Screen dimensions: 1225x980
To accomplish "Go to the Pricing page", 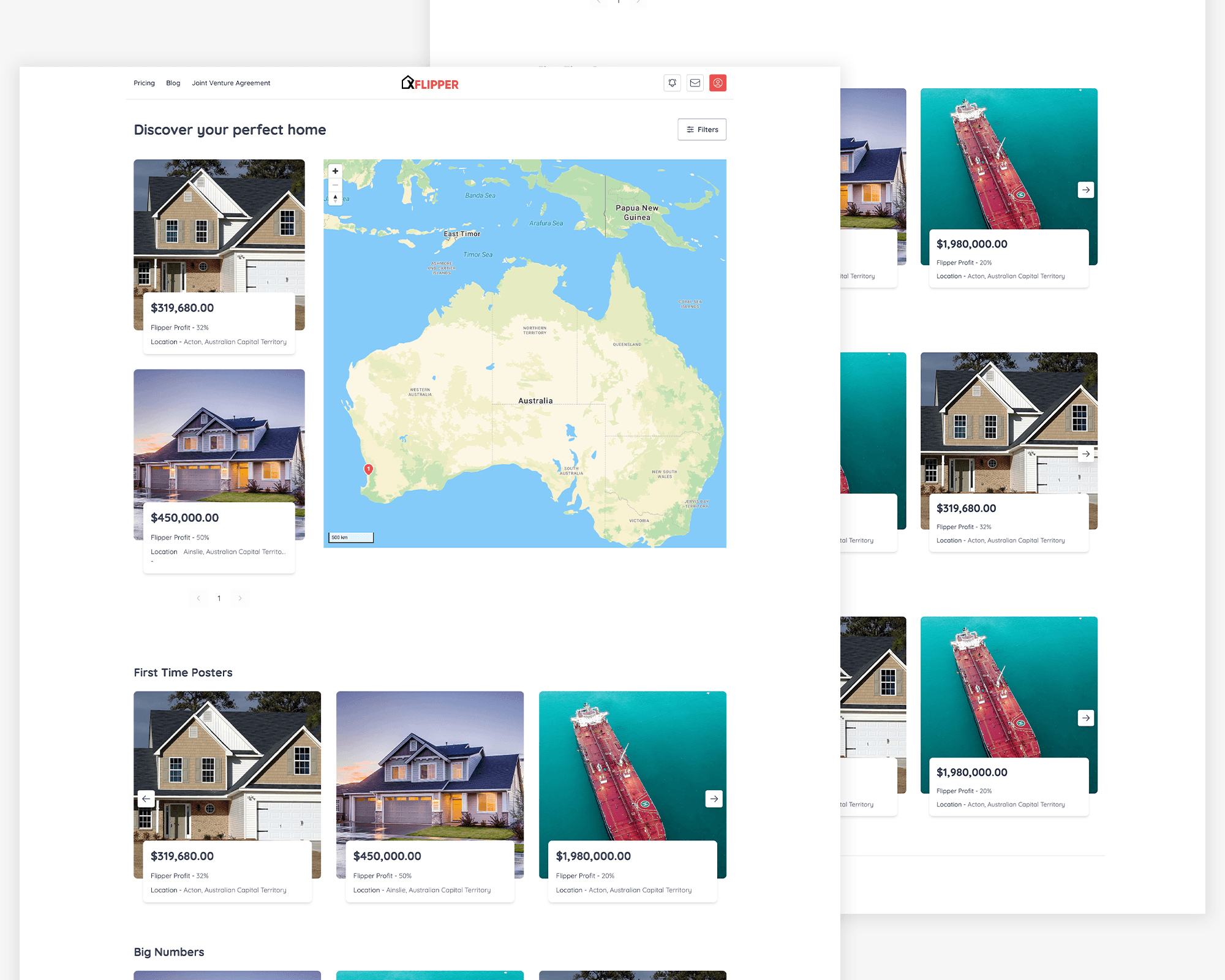I will (x=145, y=83).
